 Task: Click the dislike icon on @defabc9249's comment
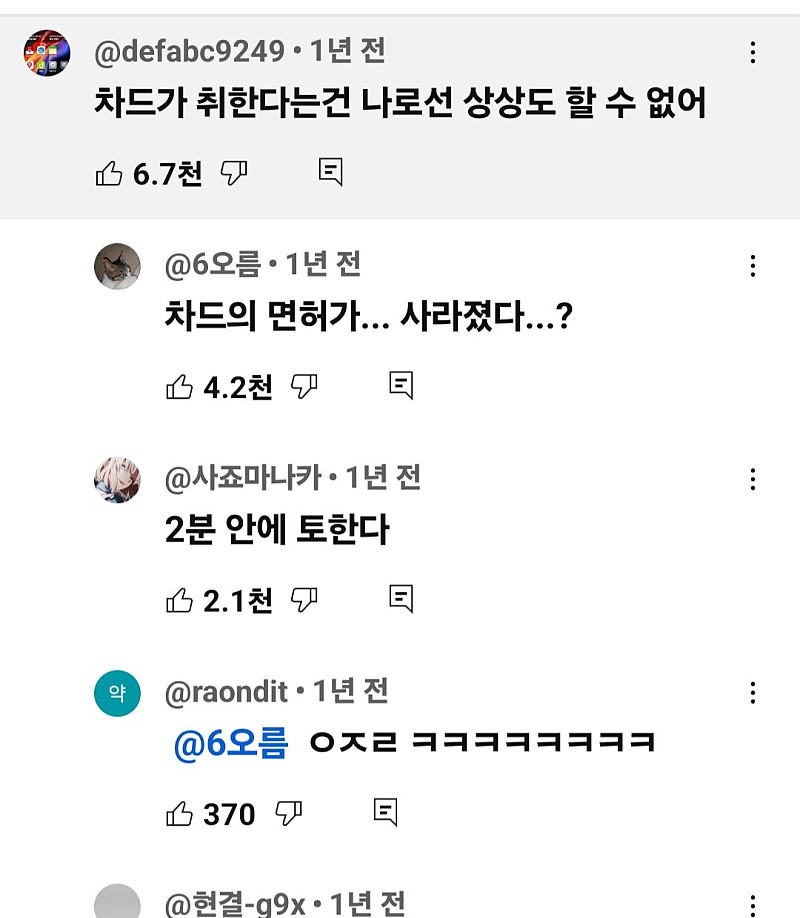235,171
